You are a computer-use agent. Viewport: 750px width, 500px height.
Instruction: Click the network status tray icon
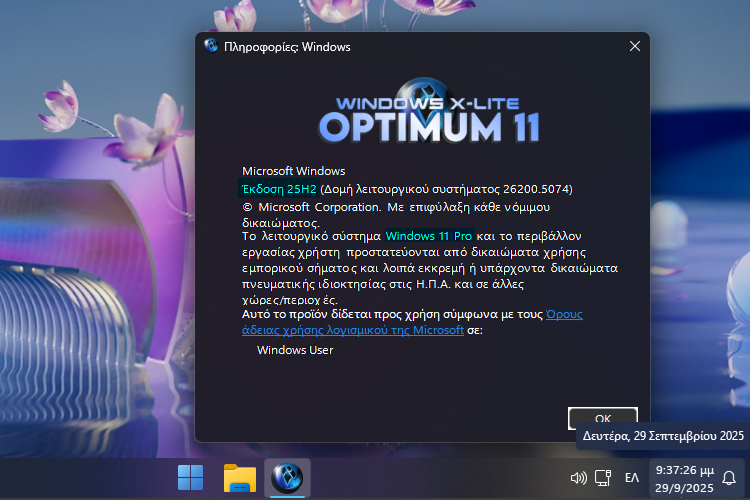pos(602,478)
